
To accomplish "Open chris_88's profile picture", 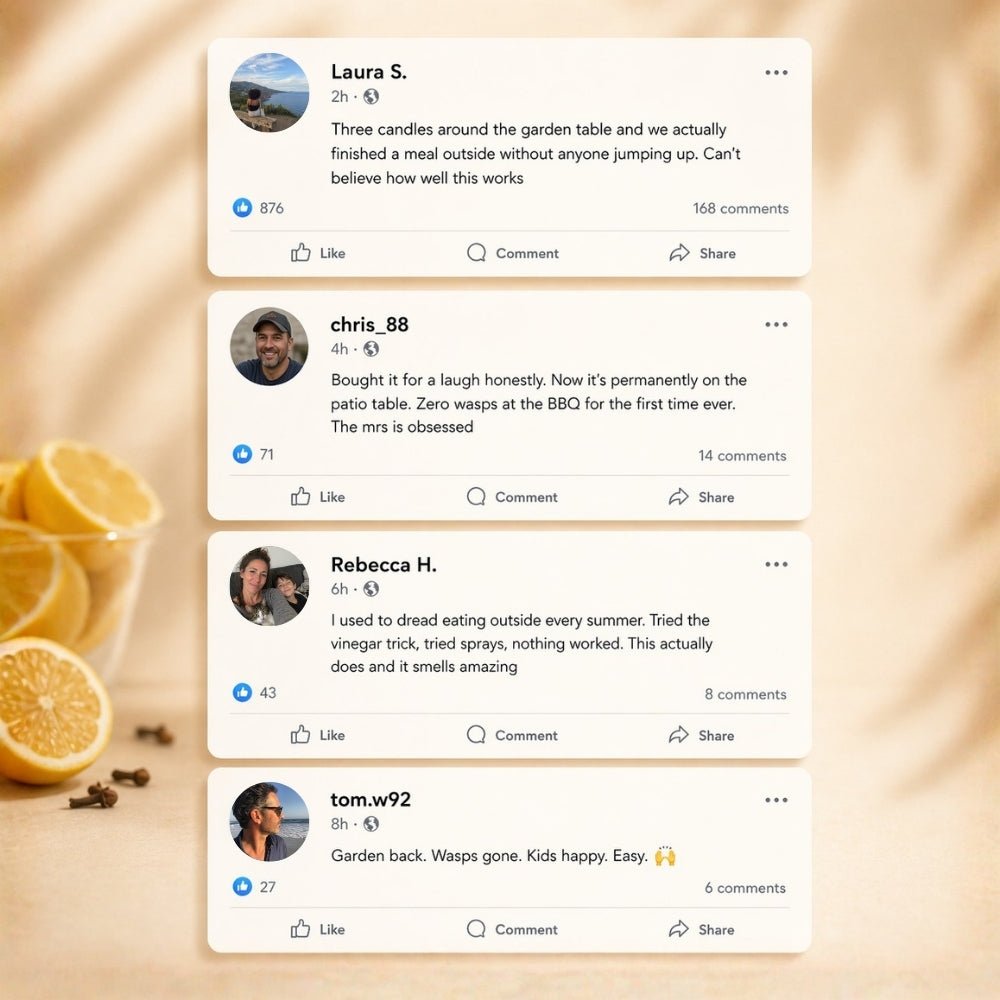I will click(269, 346).
